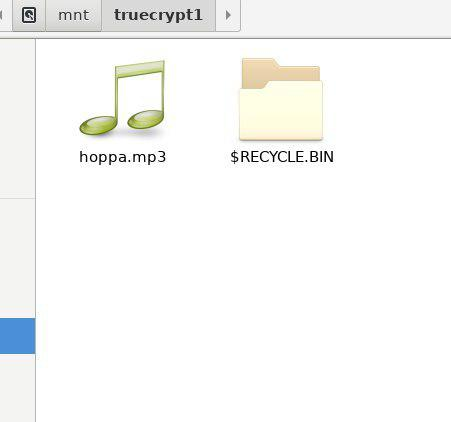This screenshot has height=422, width=451.
Task: Click sidebar section above the blue highlighted entry
Action: coord(17,258)
